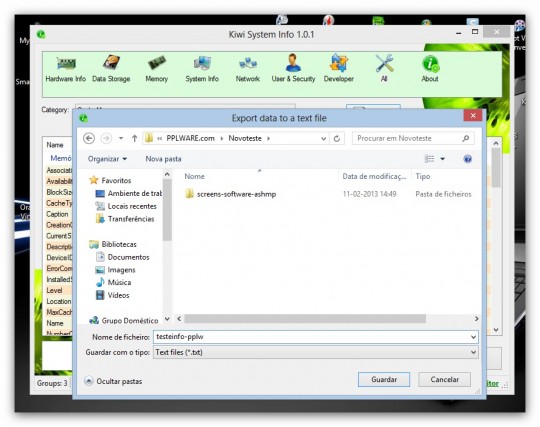Select Bibliotecas in the navigation pane

(x=113, y=244)
